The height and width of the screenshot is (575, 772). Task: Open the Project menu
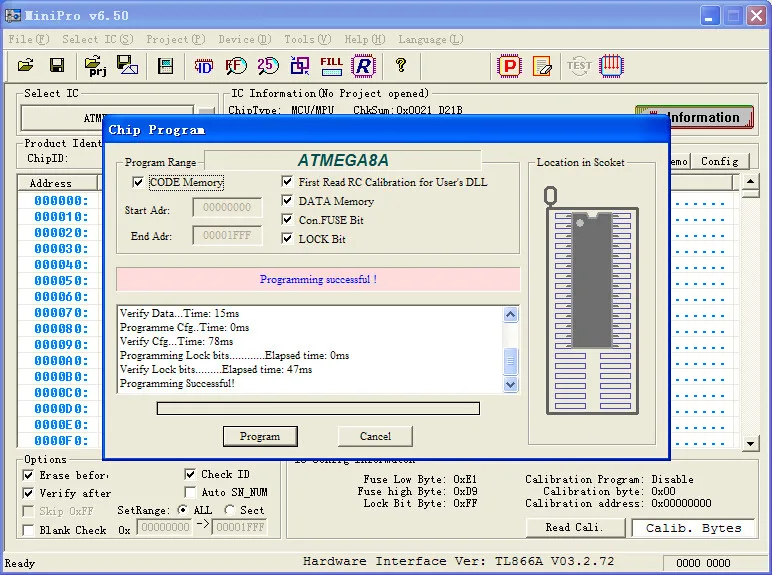tap(175, 39)
